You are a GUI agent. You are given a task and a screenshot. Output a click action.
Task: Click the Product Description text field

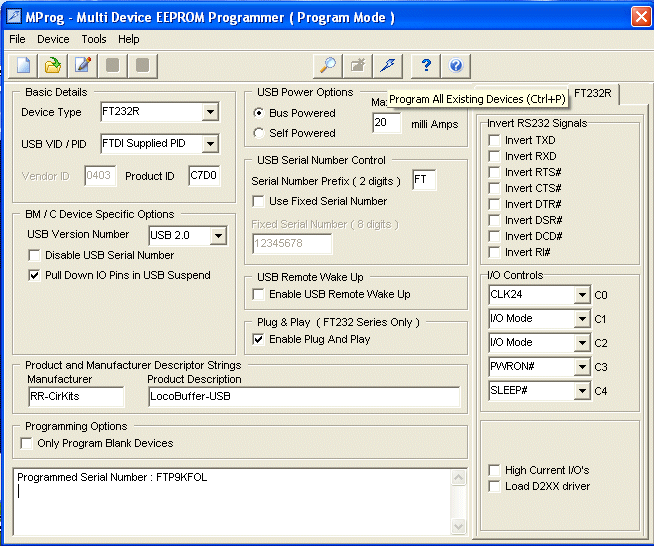click(304, 397)
